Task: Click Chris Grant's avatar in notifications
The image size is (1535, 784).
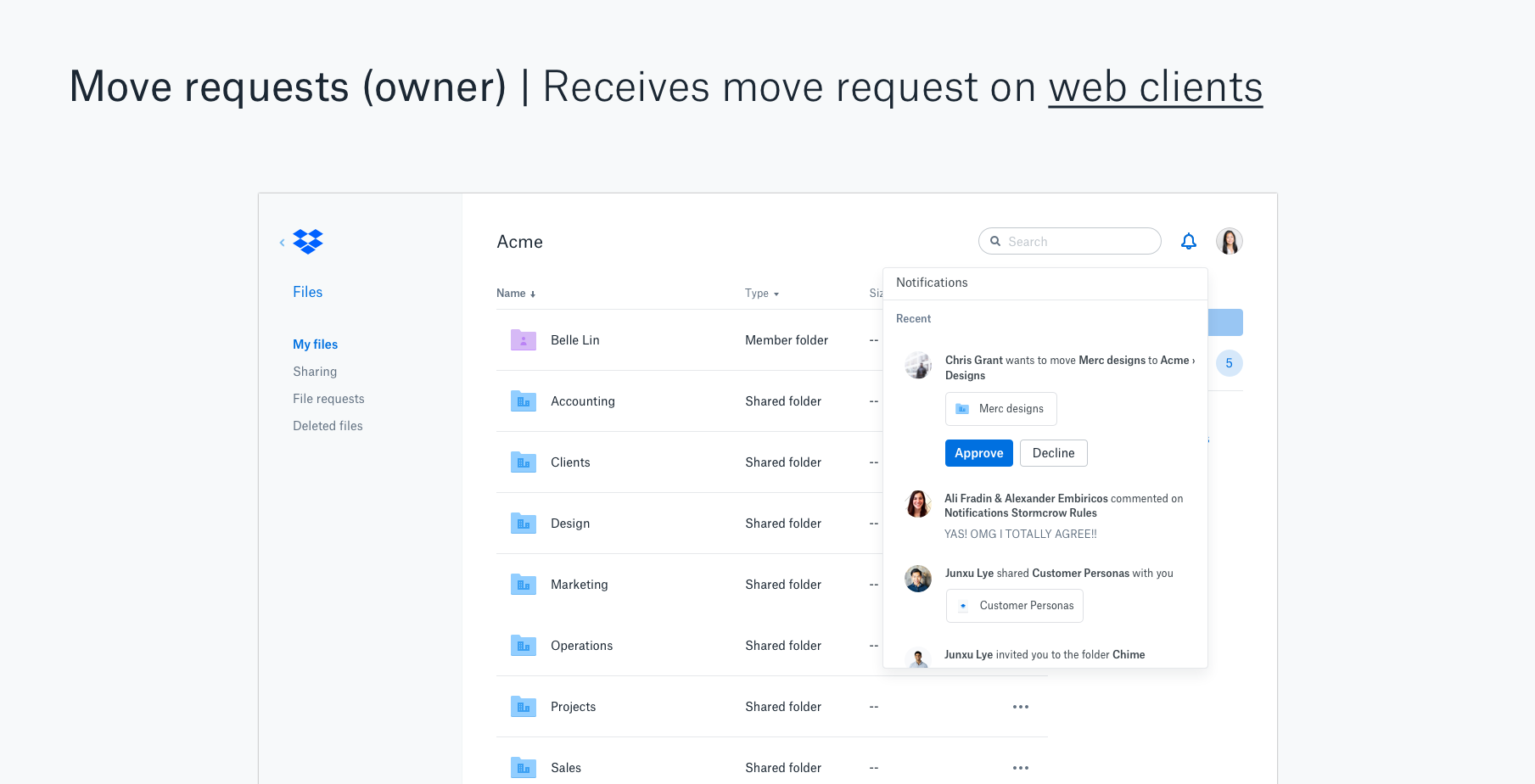Action: pos(918,365)
